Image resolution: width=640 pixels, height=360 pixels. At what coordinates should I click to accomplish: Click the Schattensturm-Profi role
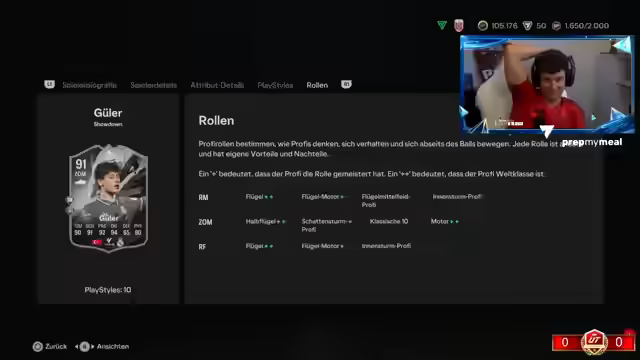327,225
